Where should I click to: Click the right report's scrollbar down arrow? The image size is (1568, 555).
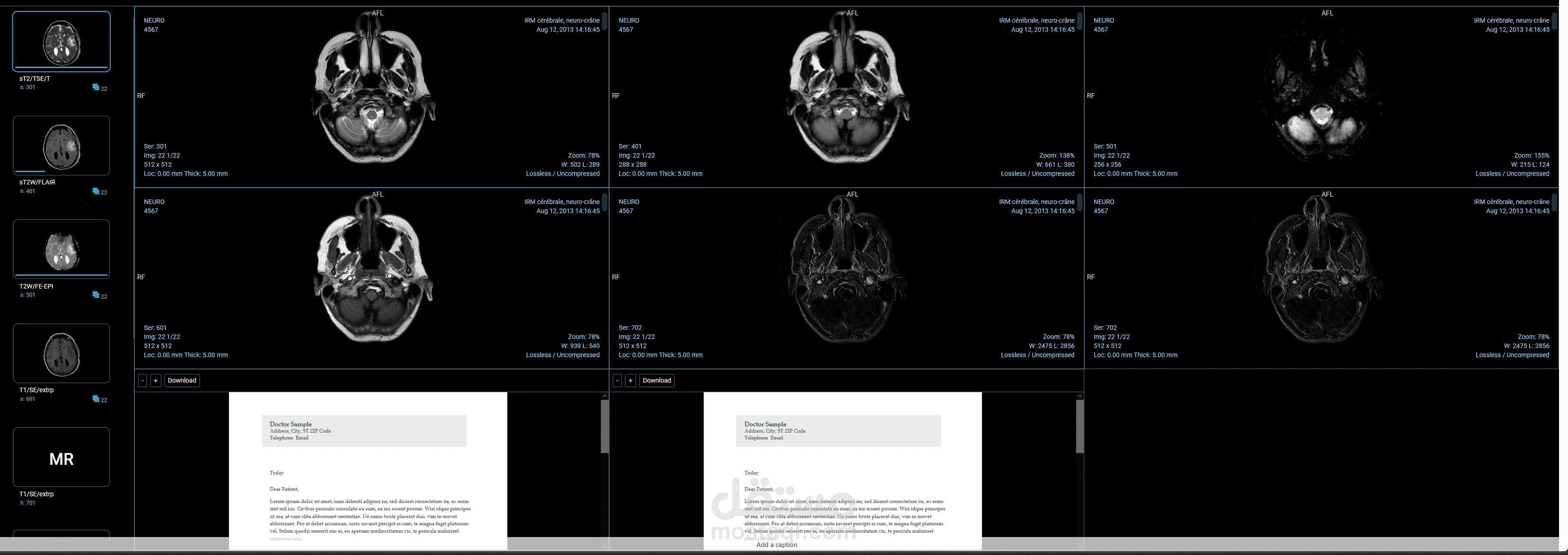tap(1079, 546)
